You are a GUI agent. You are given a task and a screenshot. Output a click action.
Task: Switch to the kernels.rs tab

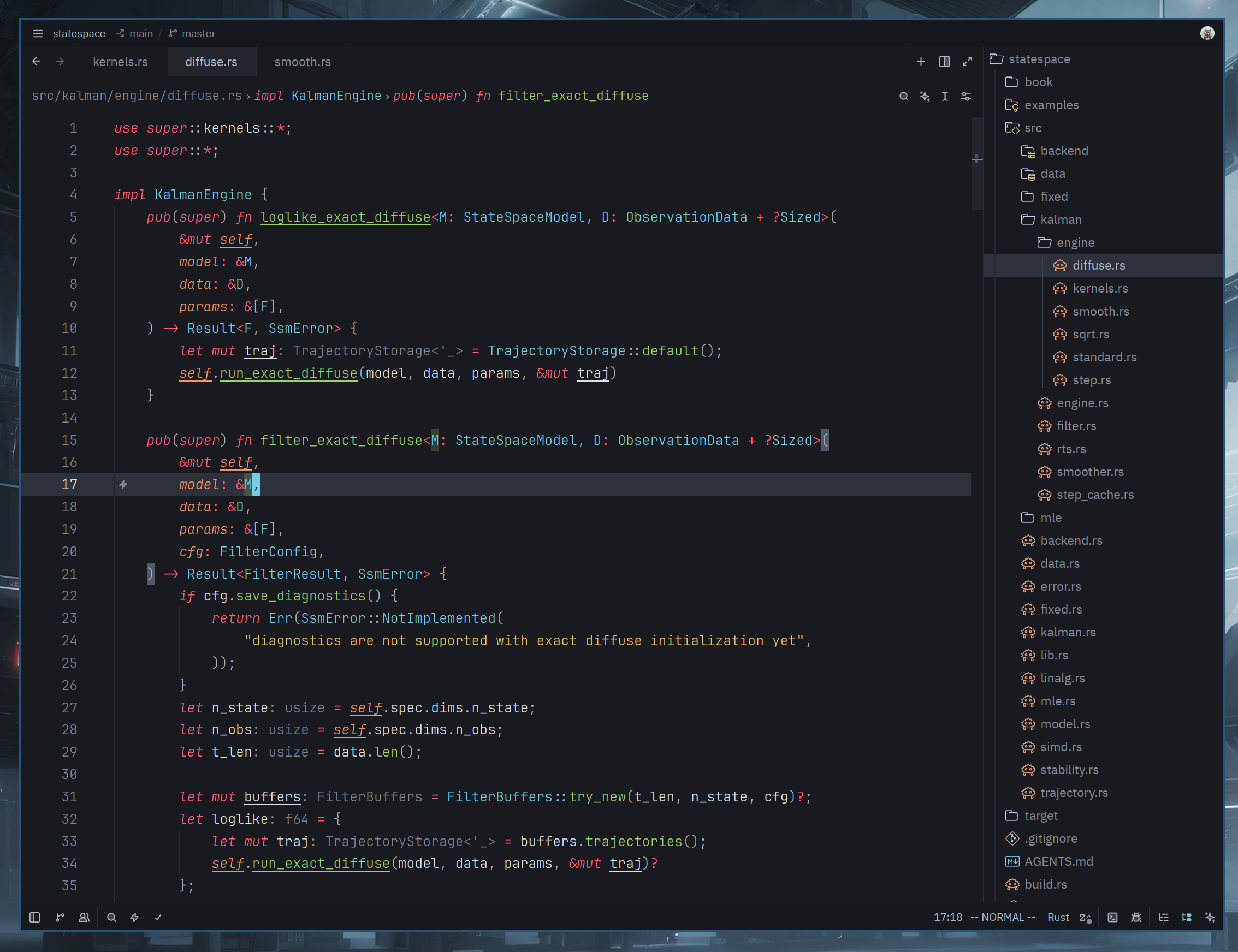120,62
